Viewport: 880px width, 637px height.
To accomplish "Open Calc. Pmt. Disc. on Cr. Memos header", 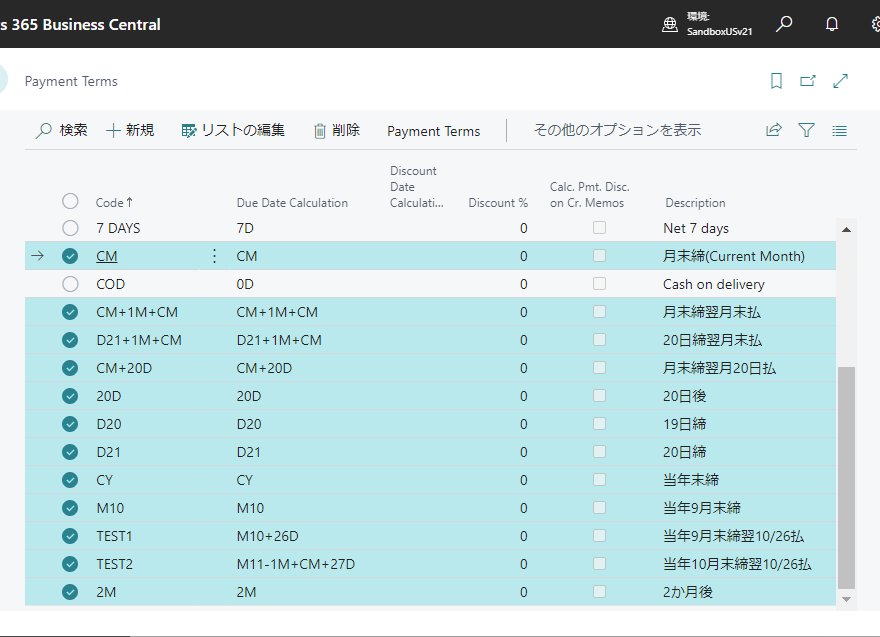I will pos(589,195).
